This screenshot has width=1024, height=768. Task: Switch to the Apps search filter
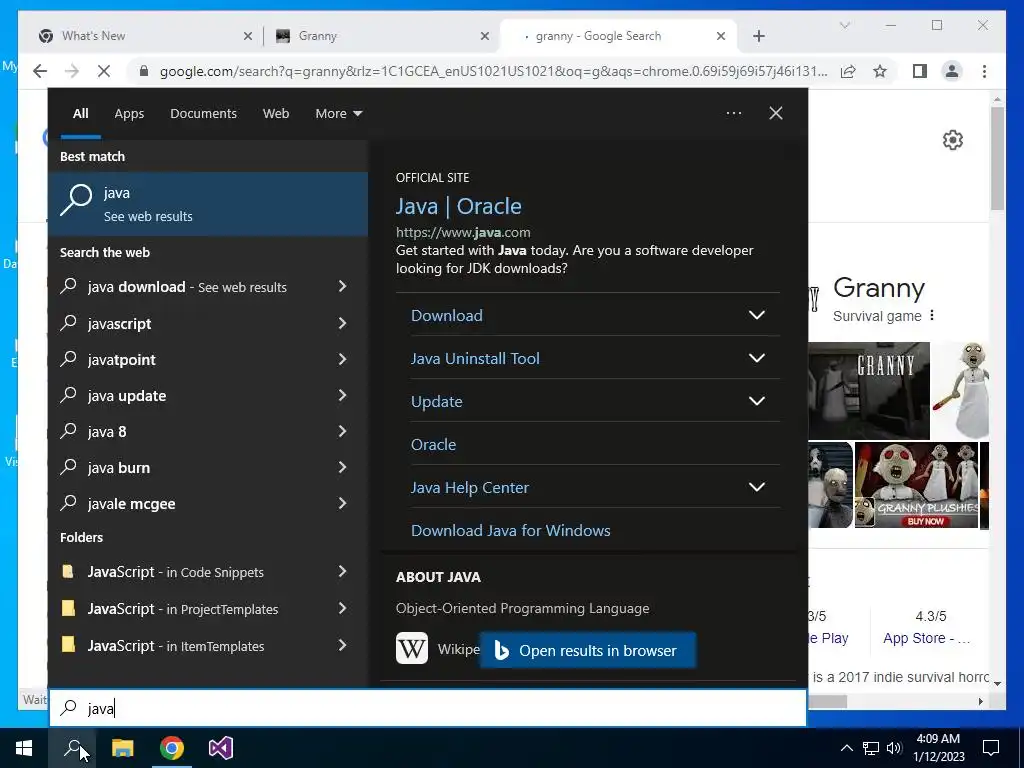point(129,114)
